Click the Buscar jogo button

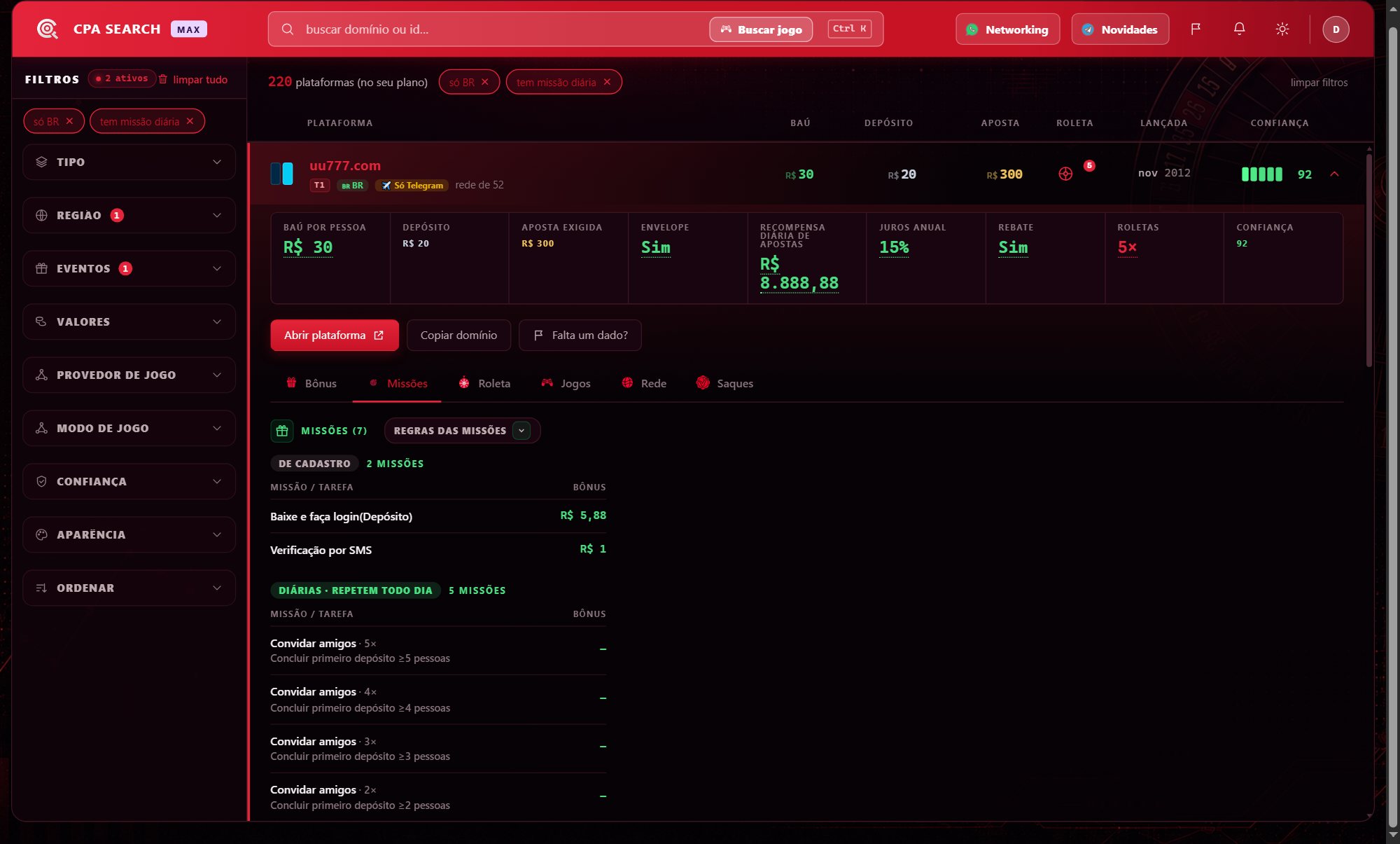click(761, 29)
